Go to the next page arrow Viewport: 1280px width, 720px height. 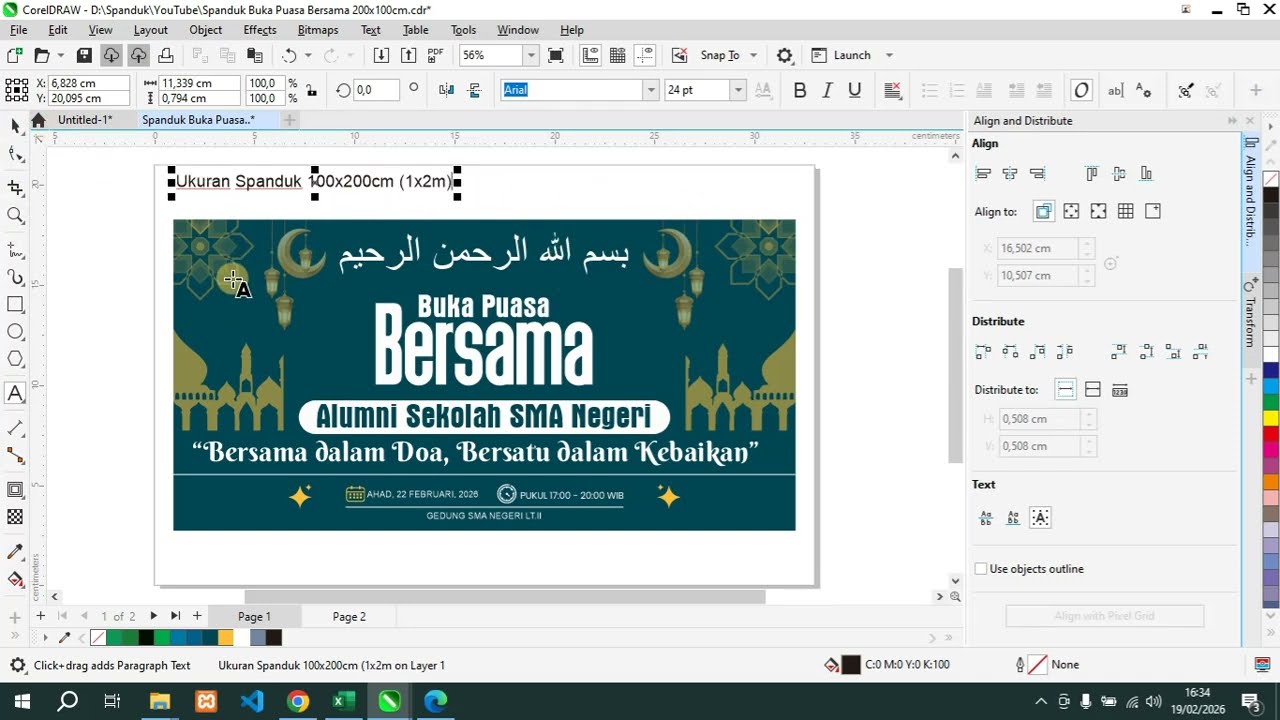pos(153,616)
